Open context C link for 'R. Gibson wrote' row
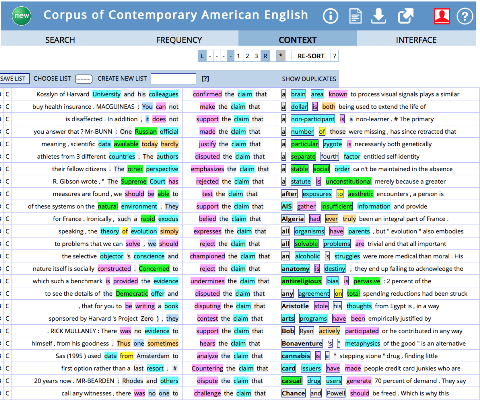The width and height of the screenshot is (480, 400). tap(7, 182)
